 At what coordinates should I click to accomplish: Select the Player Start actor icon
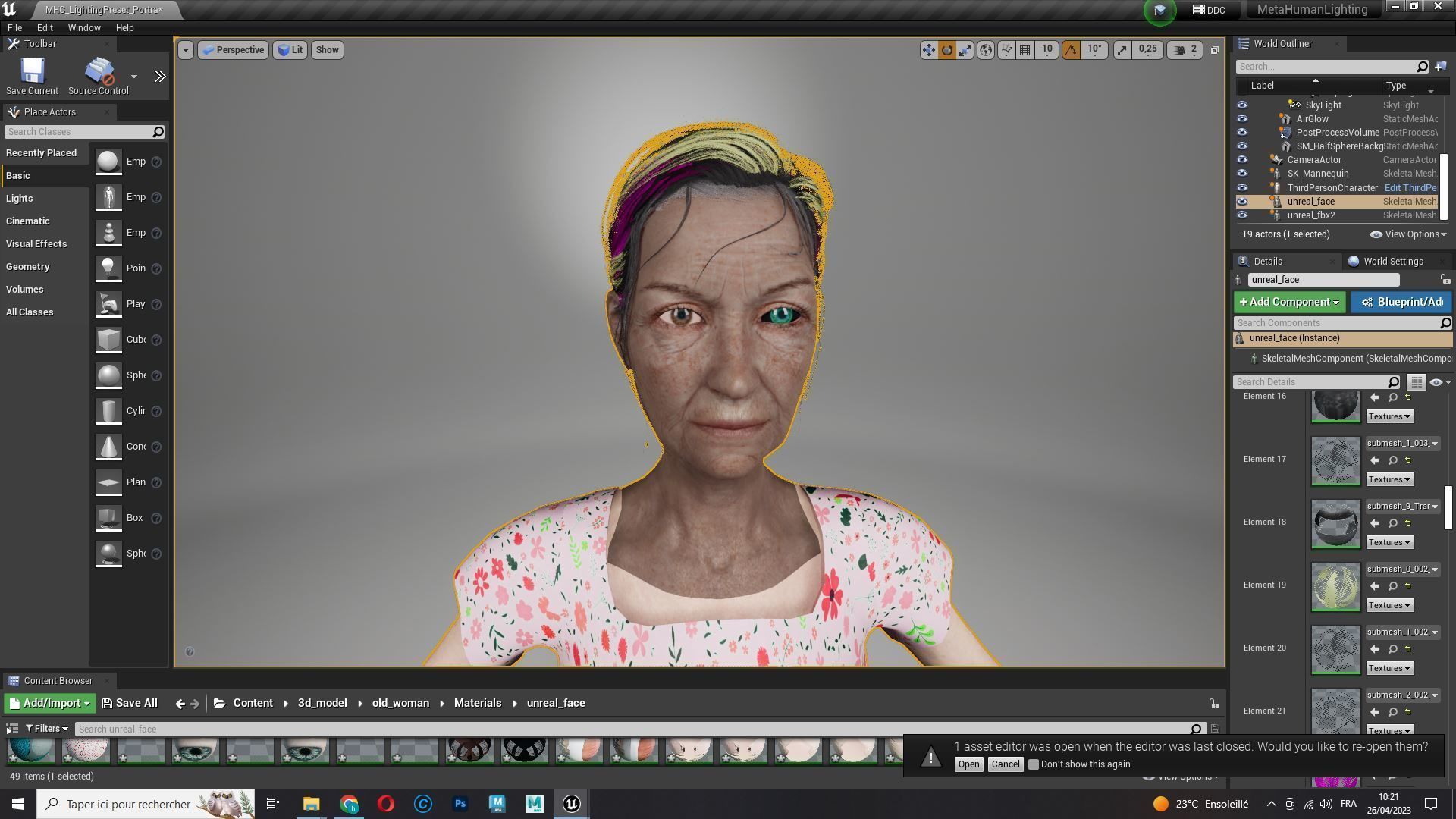108,304
